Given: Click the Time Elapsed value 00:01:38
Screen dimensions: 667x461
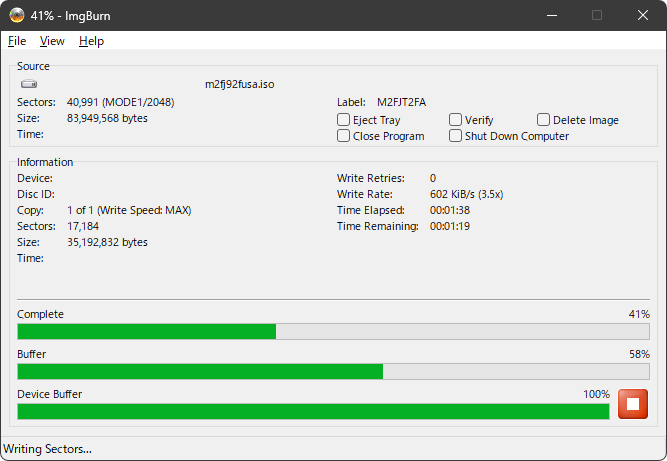Looking at the screenshot, I should point(450,210).
